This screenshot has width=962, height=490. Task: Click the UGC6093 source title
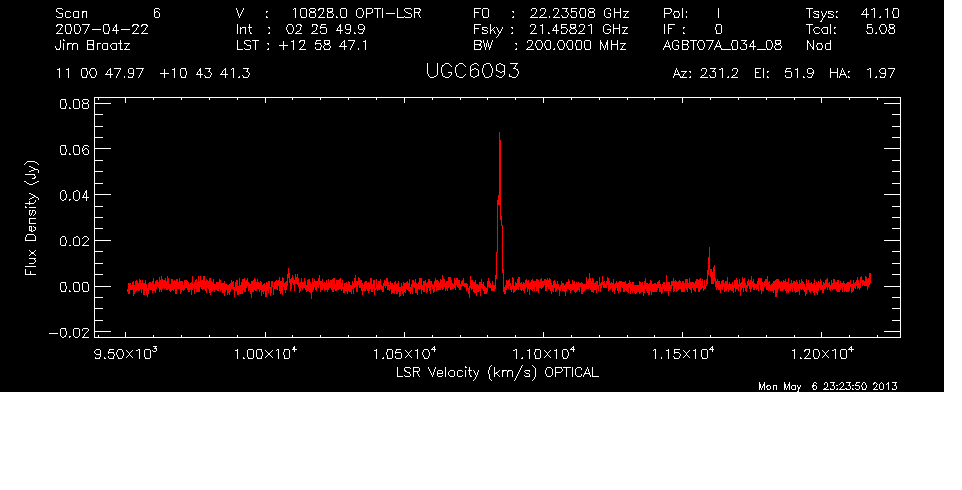pos(472,72)
